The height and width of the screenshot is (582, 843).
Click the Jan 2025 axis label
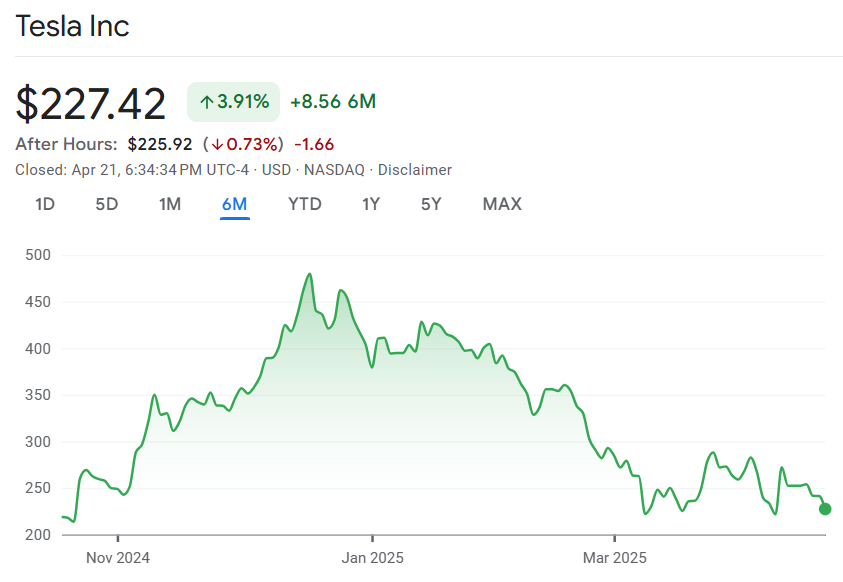pos(372,558)
